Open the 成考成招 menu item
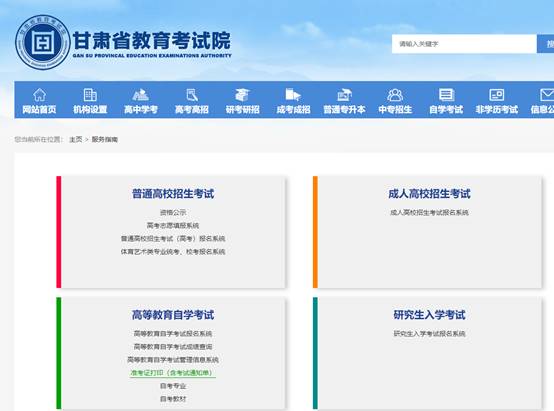 293,110
